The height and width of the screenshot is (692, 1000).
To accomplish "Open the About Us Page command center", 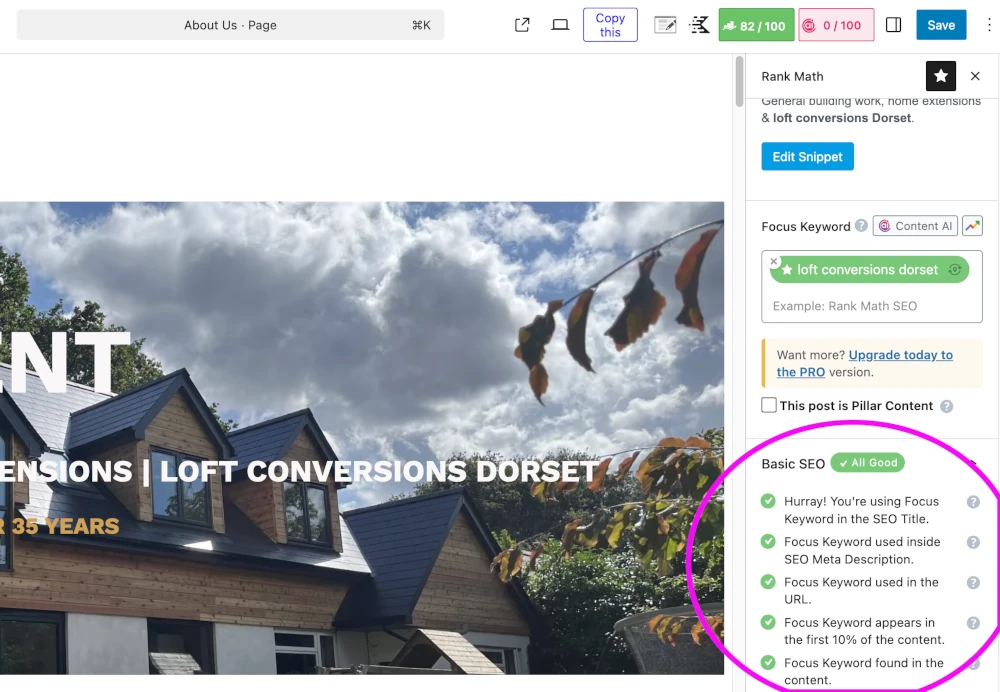I will (230, 25).
